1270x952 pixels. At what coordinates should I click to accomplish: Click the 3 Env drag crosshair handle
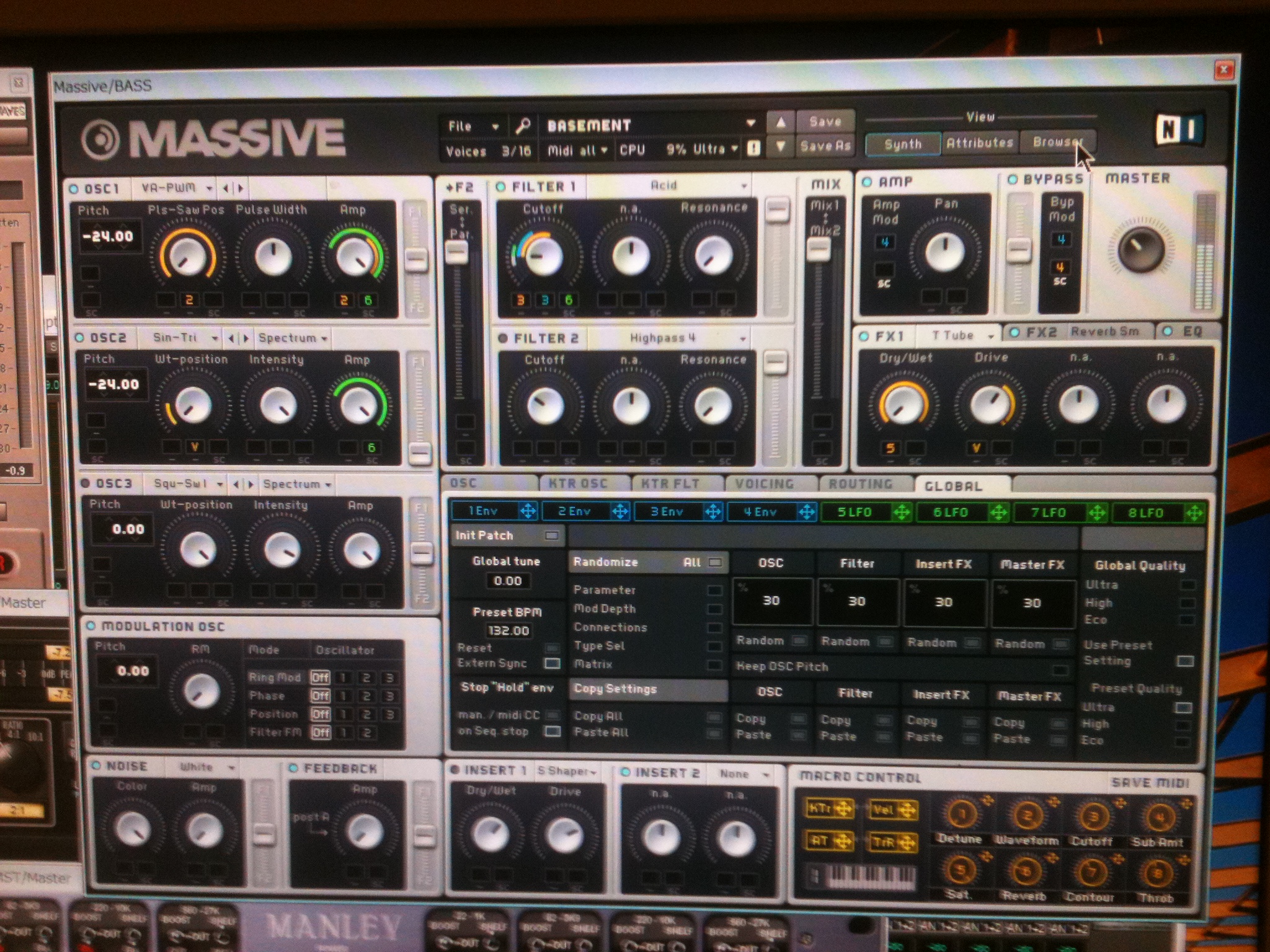(x=713, y=511)
